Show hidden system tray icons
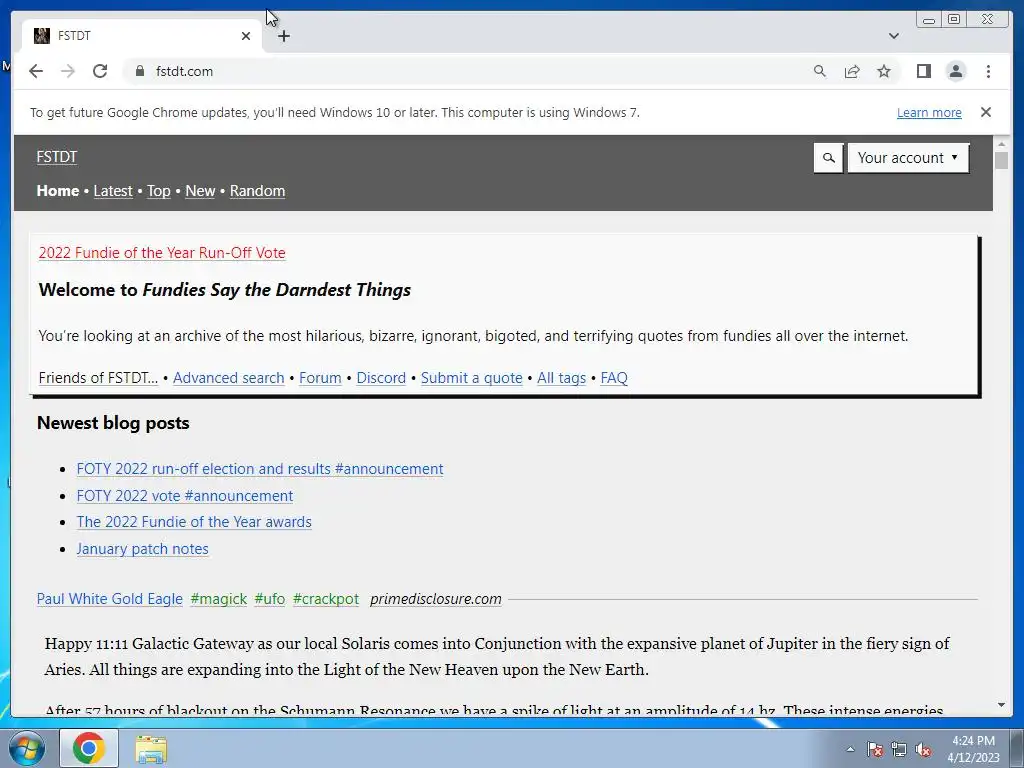1024x768 pixels. 850,750
